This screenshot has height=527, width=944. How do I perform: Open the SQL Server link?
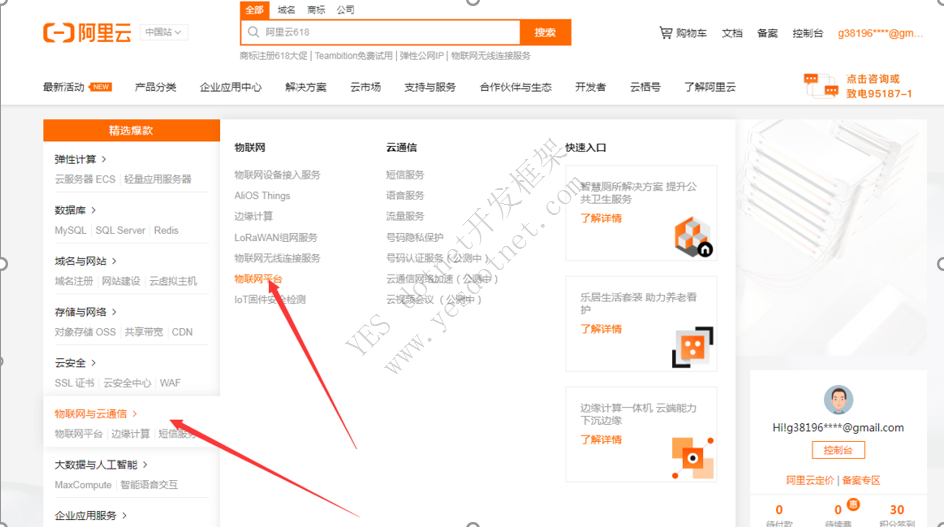pyautogui.click(x=120, y=230)
